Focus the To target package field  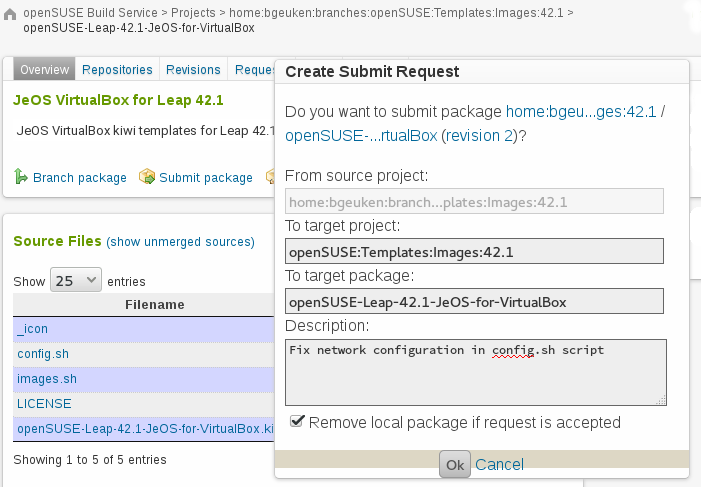tap(475, 301)
